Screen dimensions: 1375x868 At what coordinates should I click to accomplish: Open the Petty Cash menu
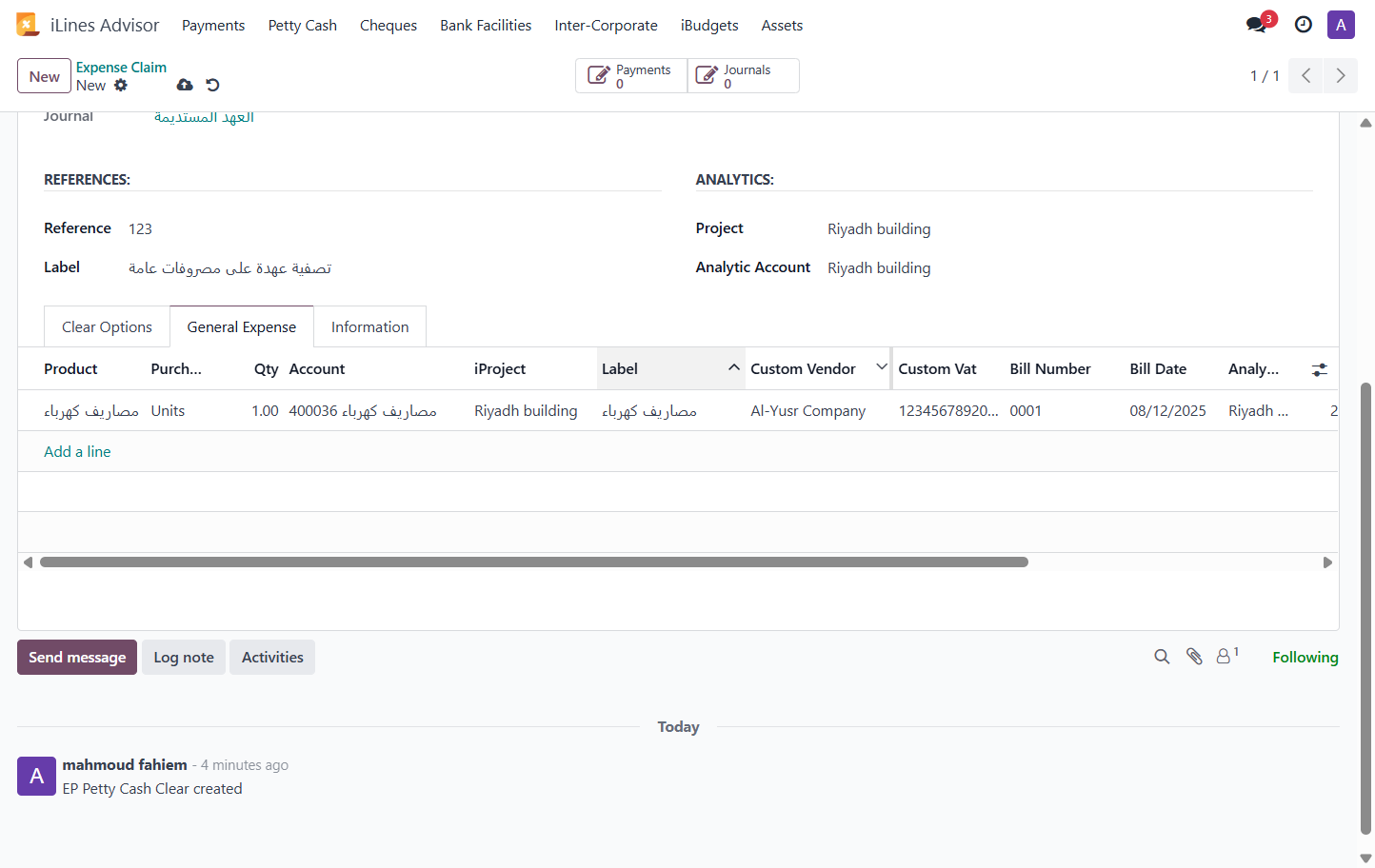pyautogui.click(x=303, y=26)
